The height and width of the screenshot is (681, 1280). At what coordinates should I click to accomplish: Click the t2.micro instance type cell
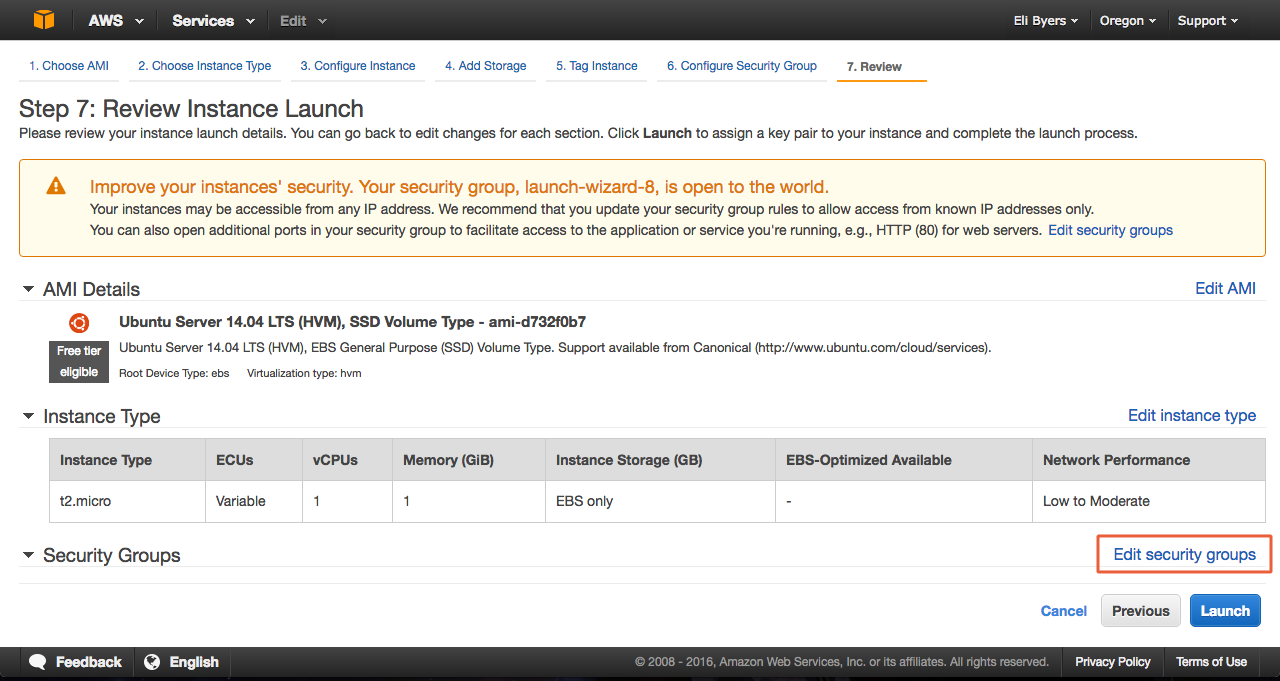(127, 501)
